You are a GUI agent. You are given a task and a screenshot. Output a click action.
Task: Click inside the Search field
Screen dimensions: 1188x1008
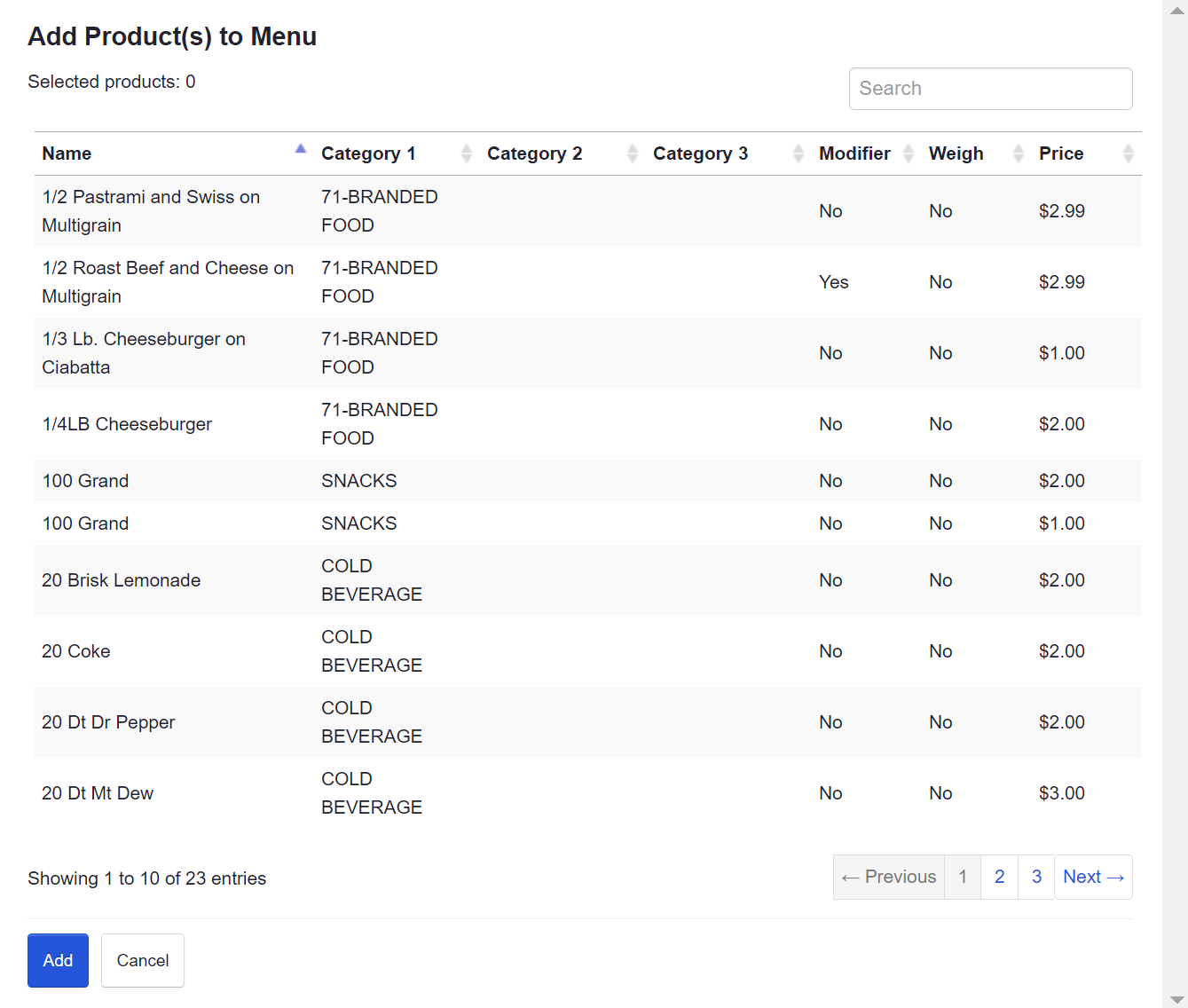[990, 89]
